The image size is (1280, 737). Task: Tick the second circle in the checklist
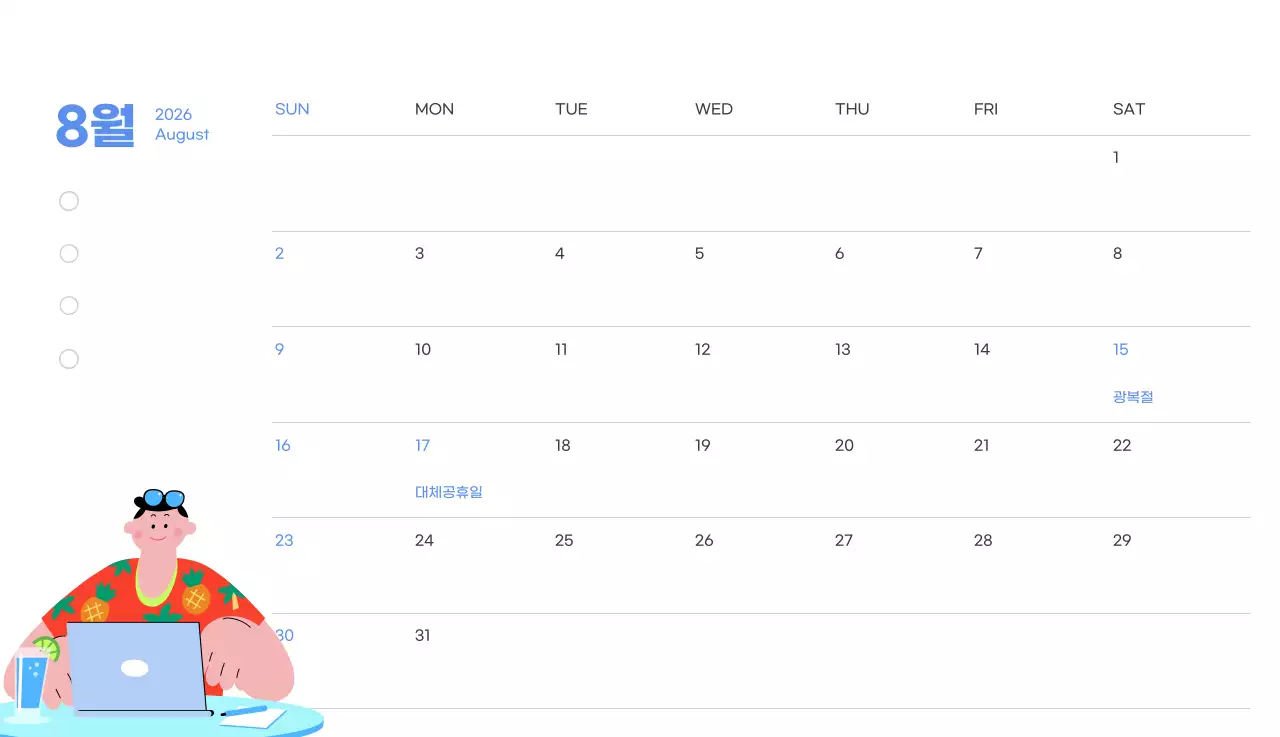(69, 254)
